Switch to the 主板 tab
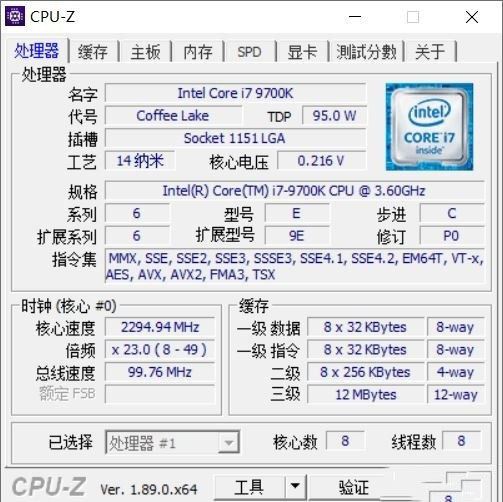Image resolution: width=503 pixels, height=502 pixels. (x=146, y=52)
